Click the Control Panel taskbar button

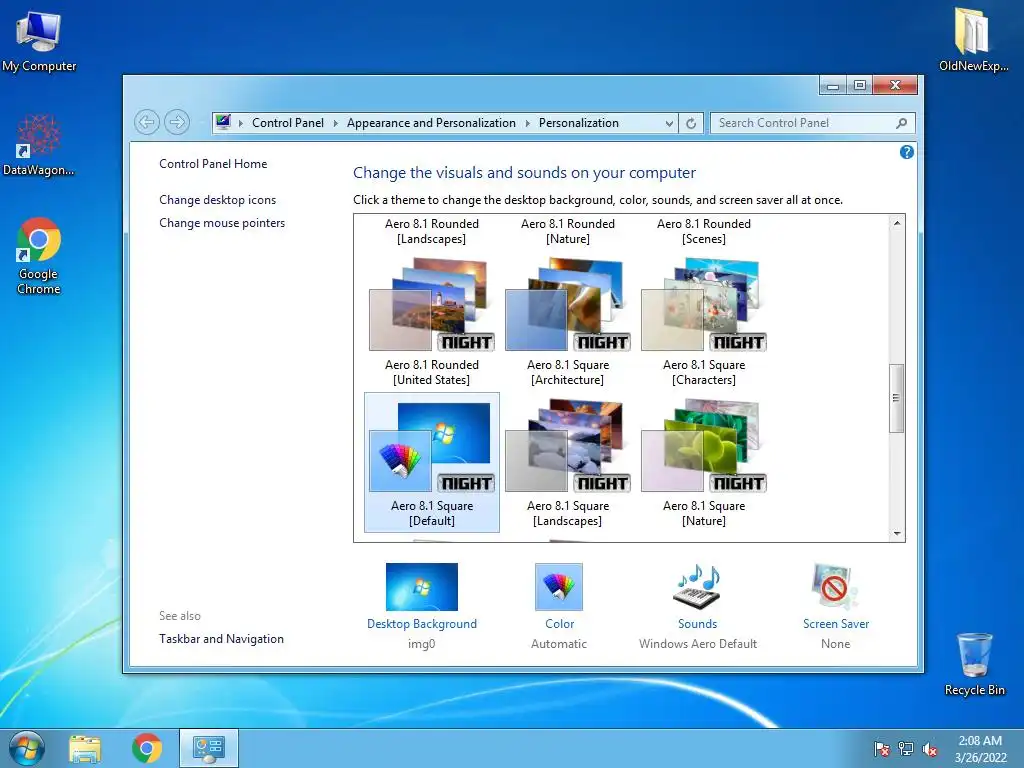click(x=209, y=748)
